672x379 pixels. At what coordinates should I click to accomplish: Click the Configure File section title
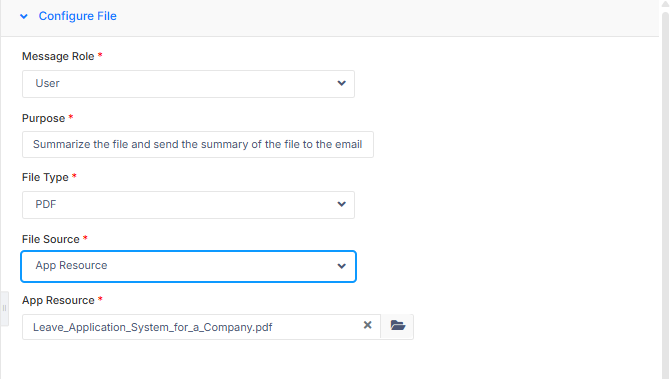pos(78,16)
